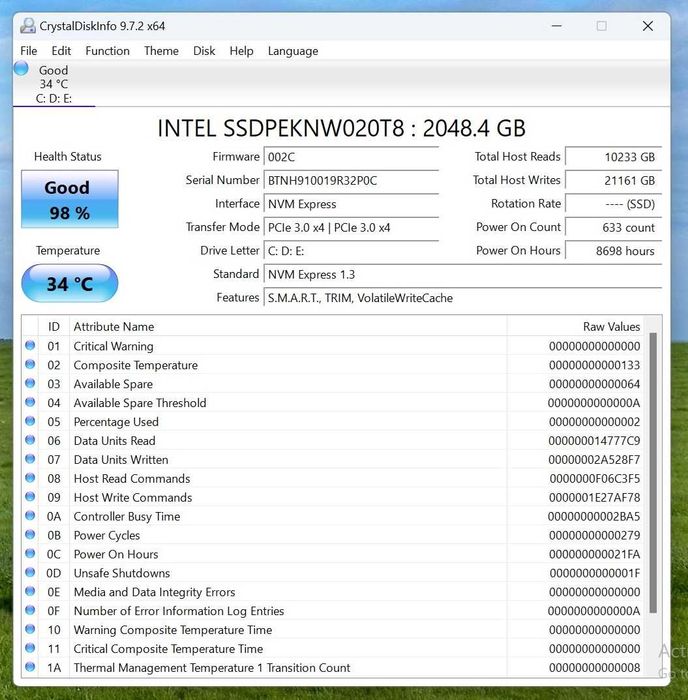Click status icon for Composite Temperature row
The width and height of the screenshot is (688, 700).
[x=30, y=364]
